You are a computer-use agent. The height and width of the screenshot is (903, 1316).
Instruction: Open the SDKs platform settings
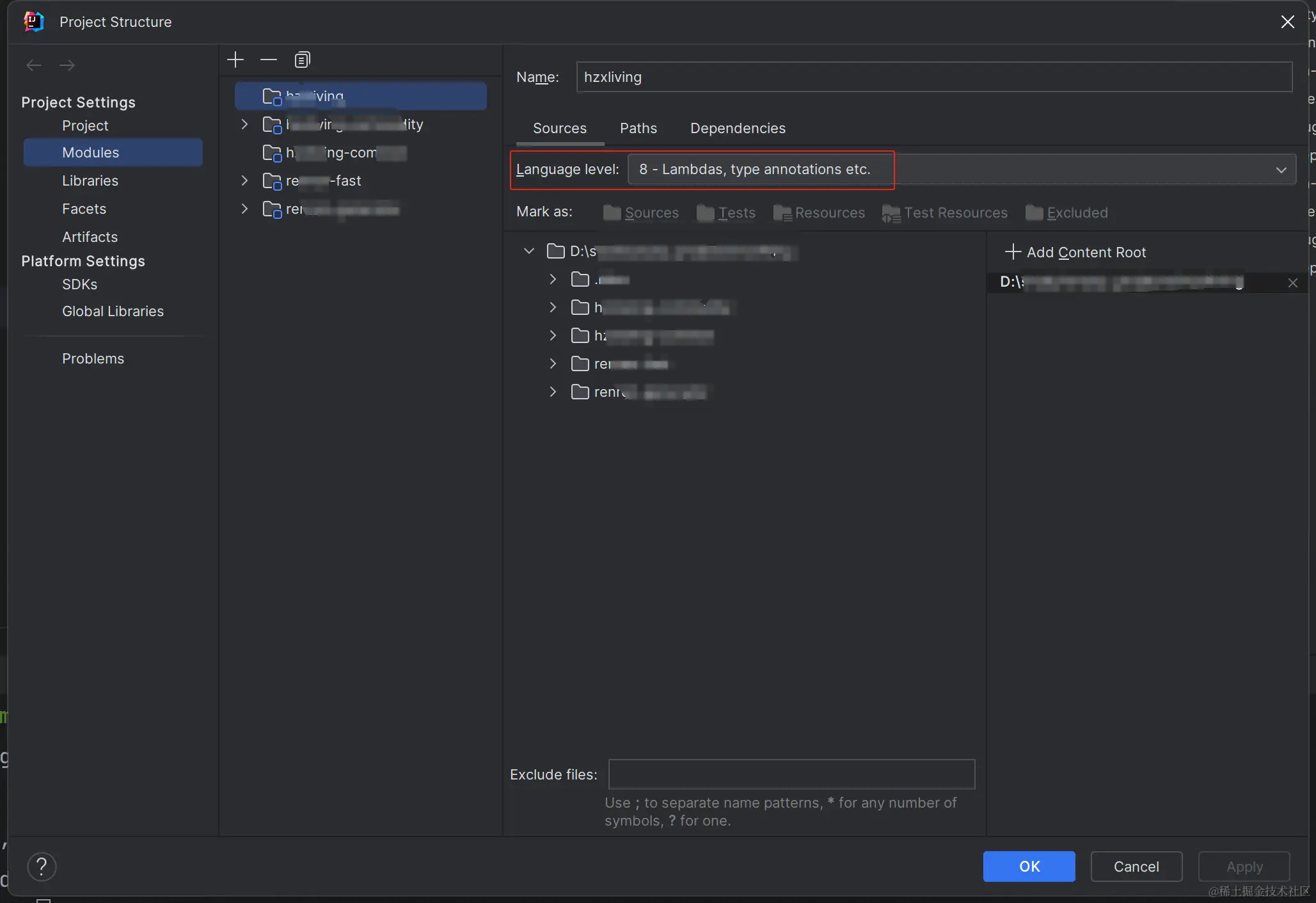pyautogui.click(x=79, y=284)
